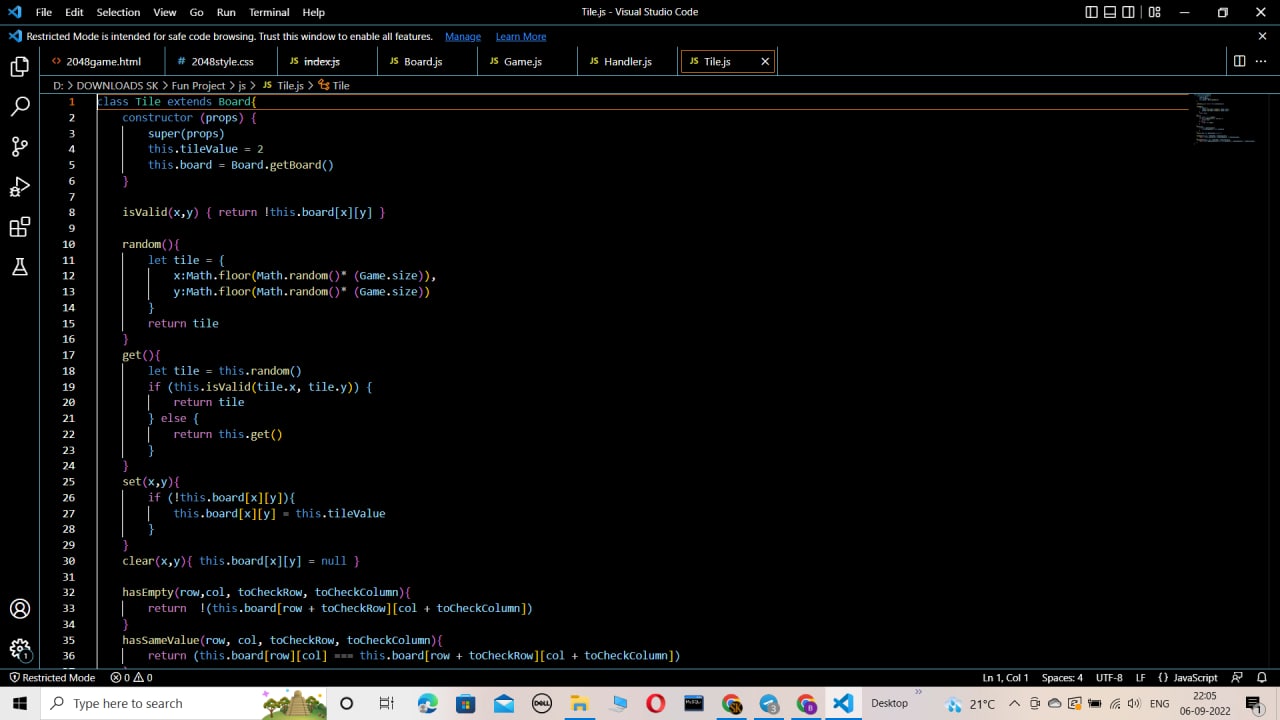Viewport: 1280px width, 720px height.
Task: Expand the Fun Project breadcrumb
Action: tap(198, 86)
